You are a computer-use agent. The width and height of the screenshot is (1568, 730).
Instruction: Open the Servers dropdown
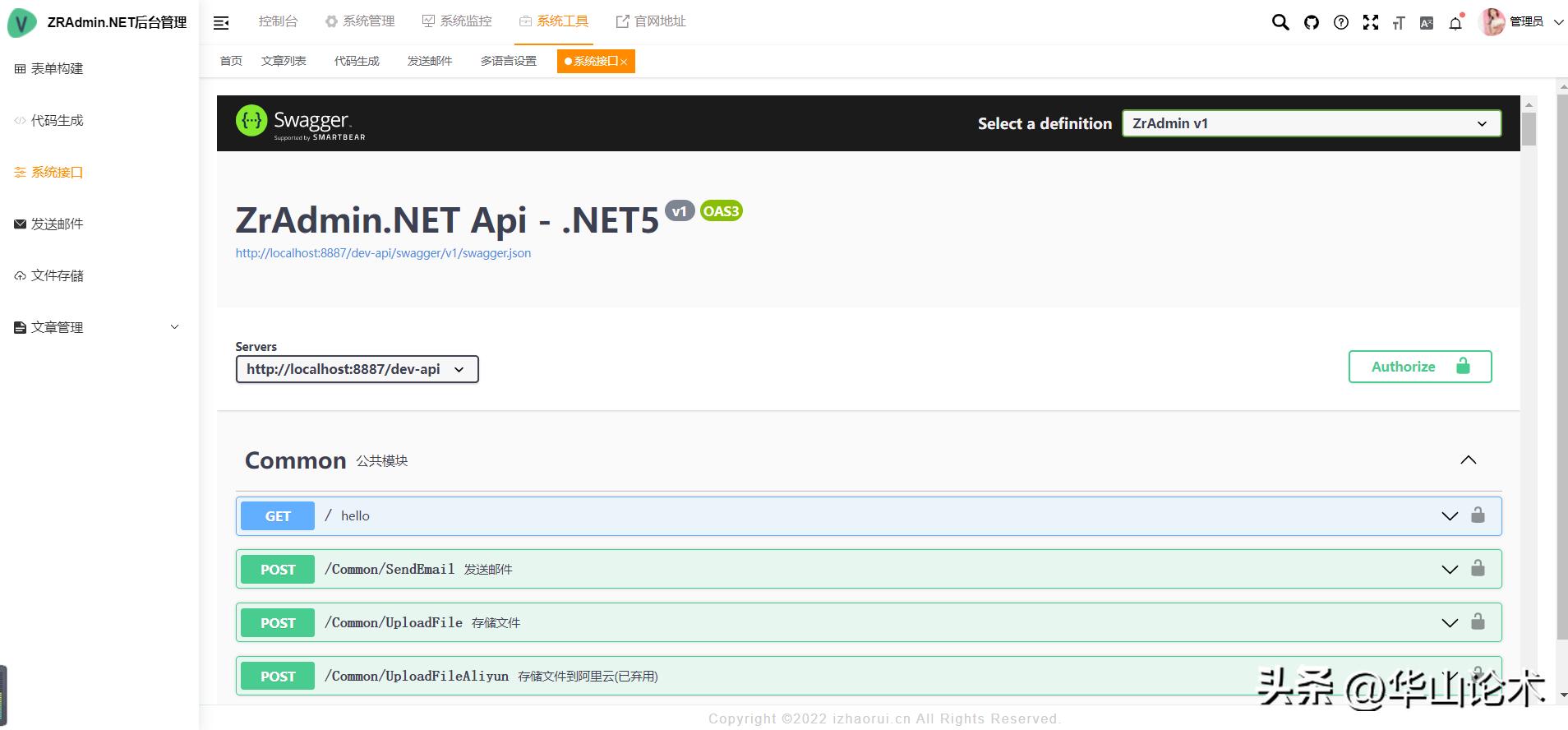click(357, 369)
